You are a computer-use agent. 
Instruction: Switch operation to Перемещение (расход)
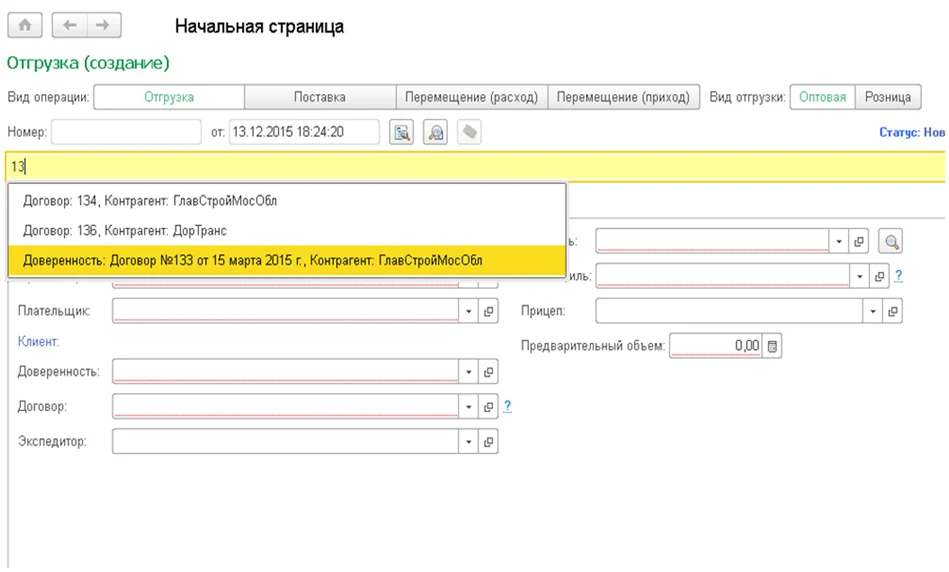pyautogui.click(x=471, y=97)
